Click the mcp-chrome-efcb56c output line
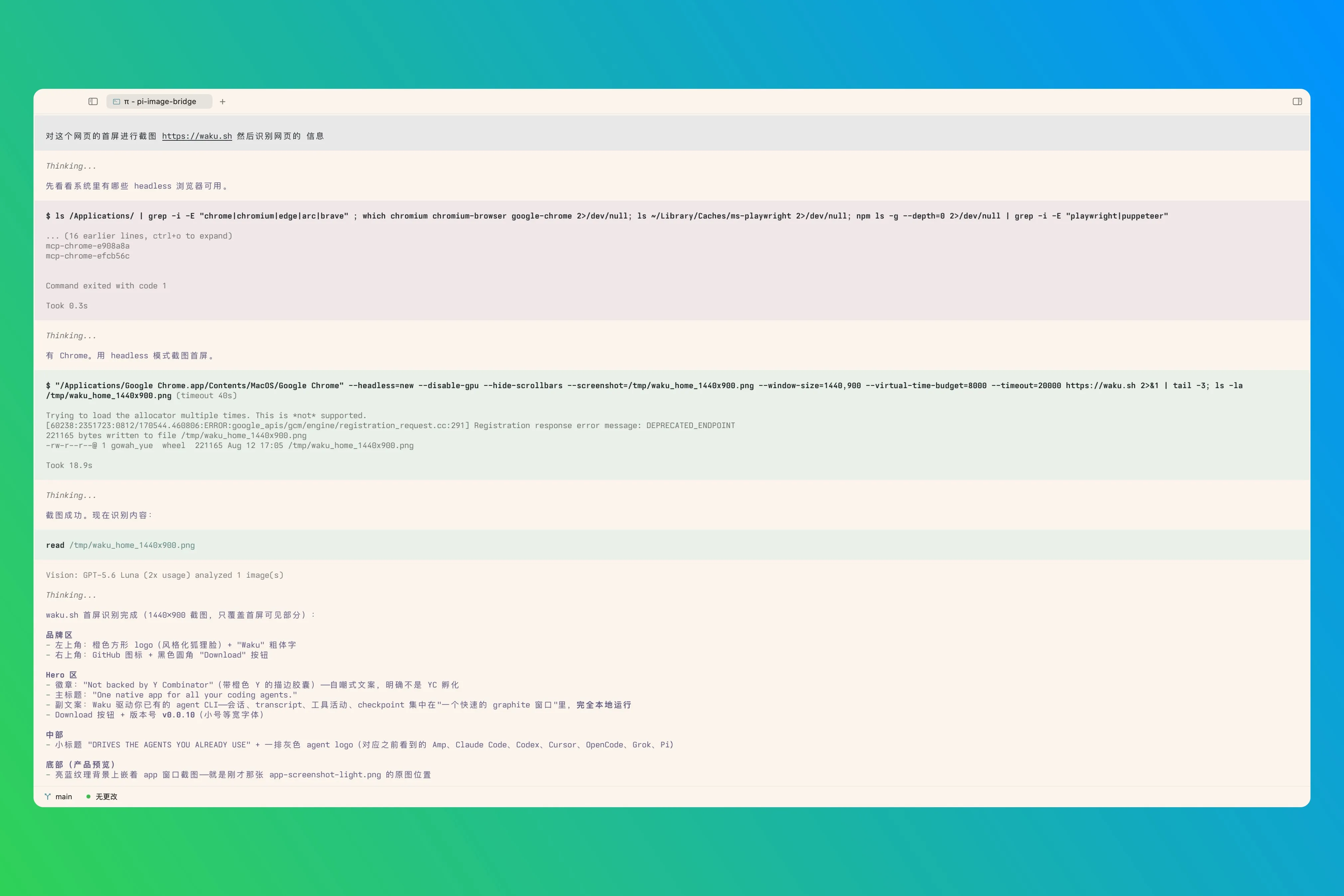This screenshot has width=1344, height=896. (87, 256)
